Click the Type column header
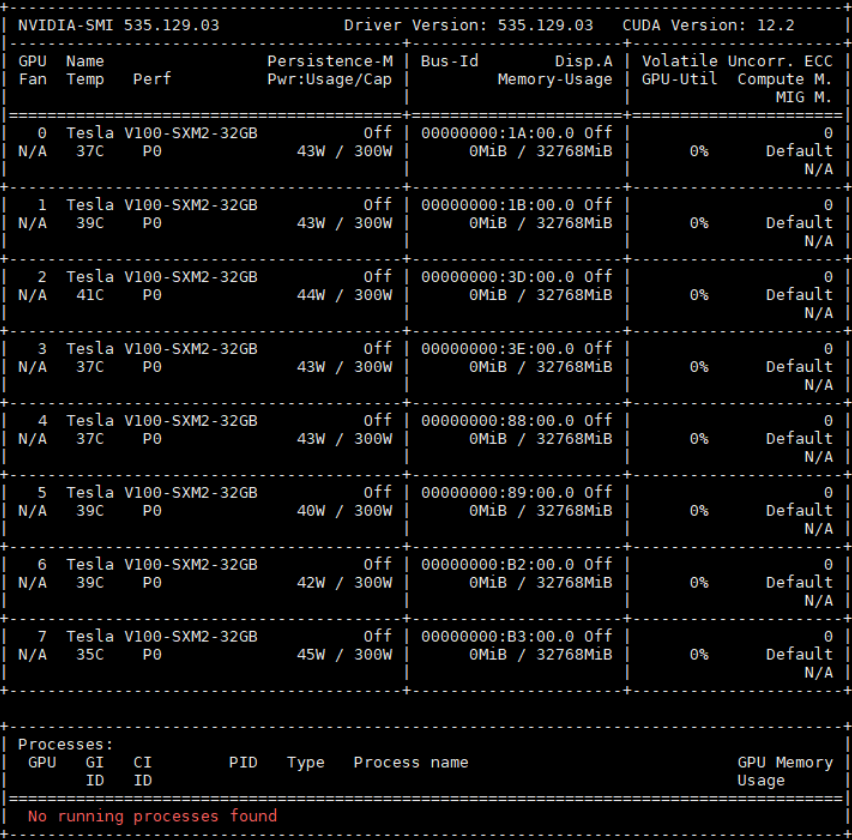The image size is (852, 840). pyautogui.click(x=306, y=763)
